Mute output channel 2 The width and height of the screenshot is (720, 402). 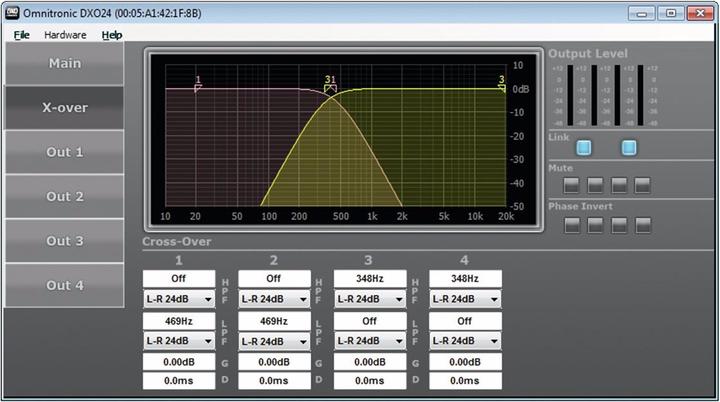(x=596, y=185)
